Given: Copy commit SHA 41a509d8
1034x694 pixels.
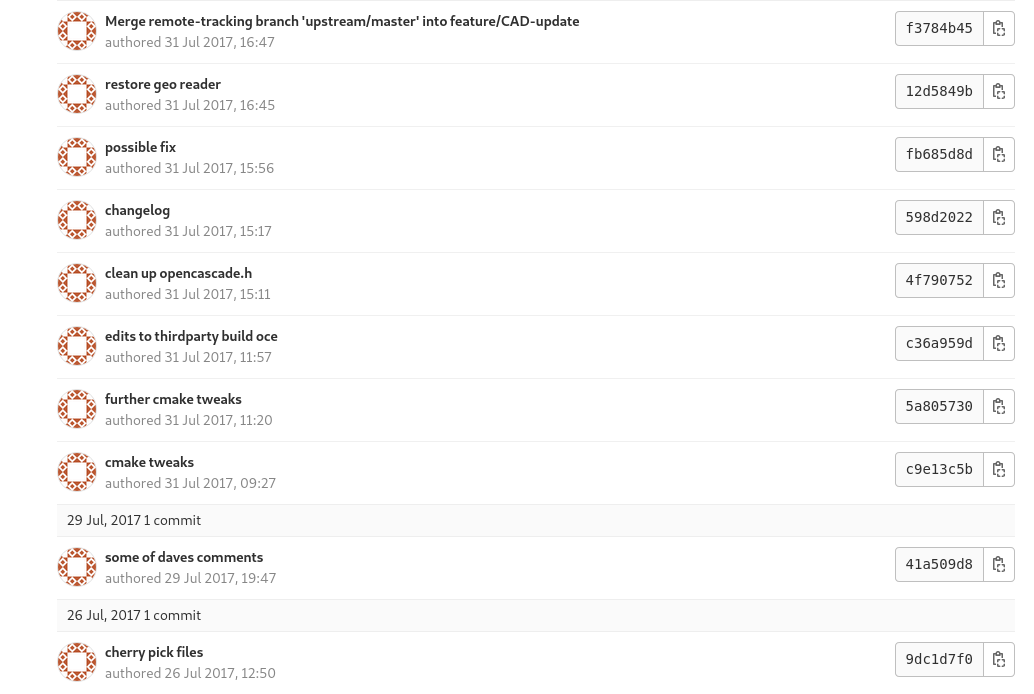Looking at the screenshot, I should tap(999, 565).
